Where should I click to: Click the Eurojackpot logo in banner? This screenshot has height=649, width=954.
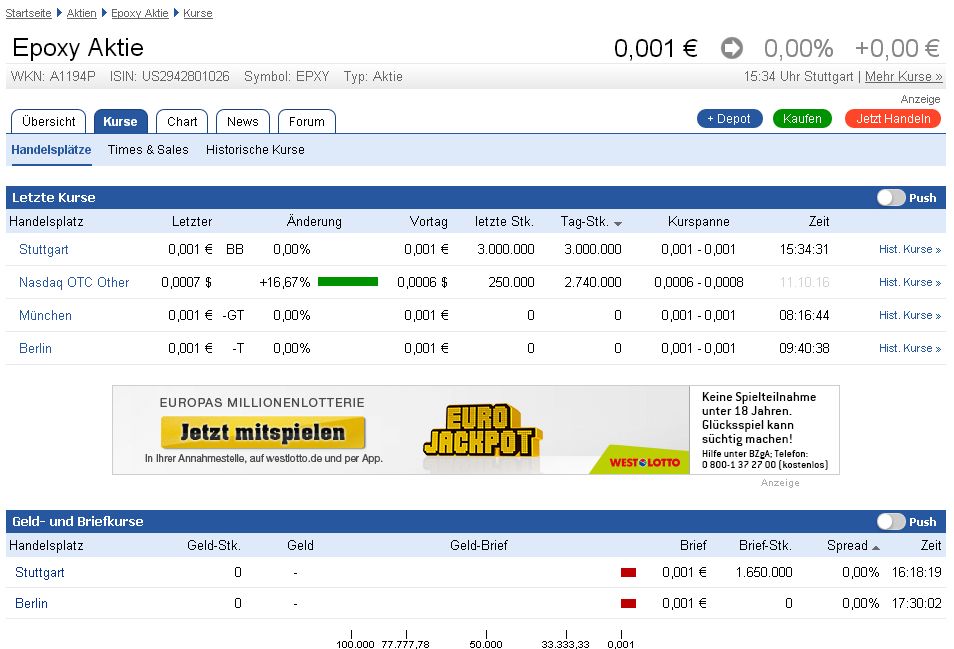point(482,431)
